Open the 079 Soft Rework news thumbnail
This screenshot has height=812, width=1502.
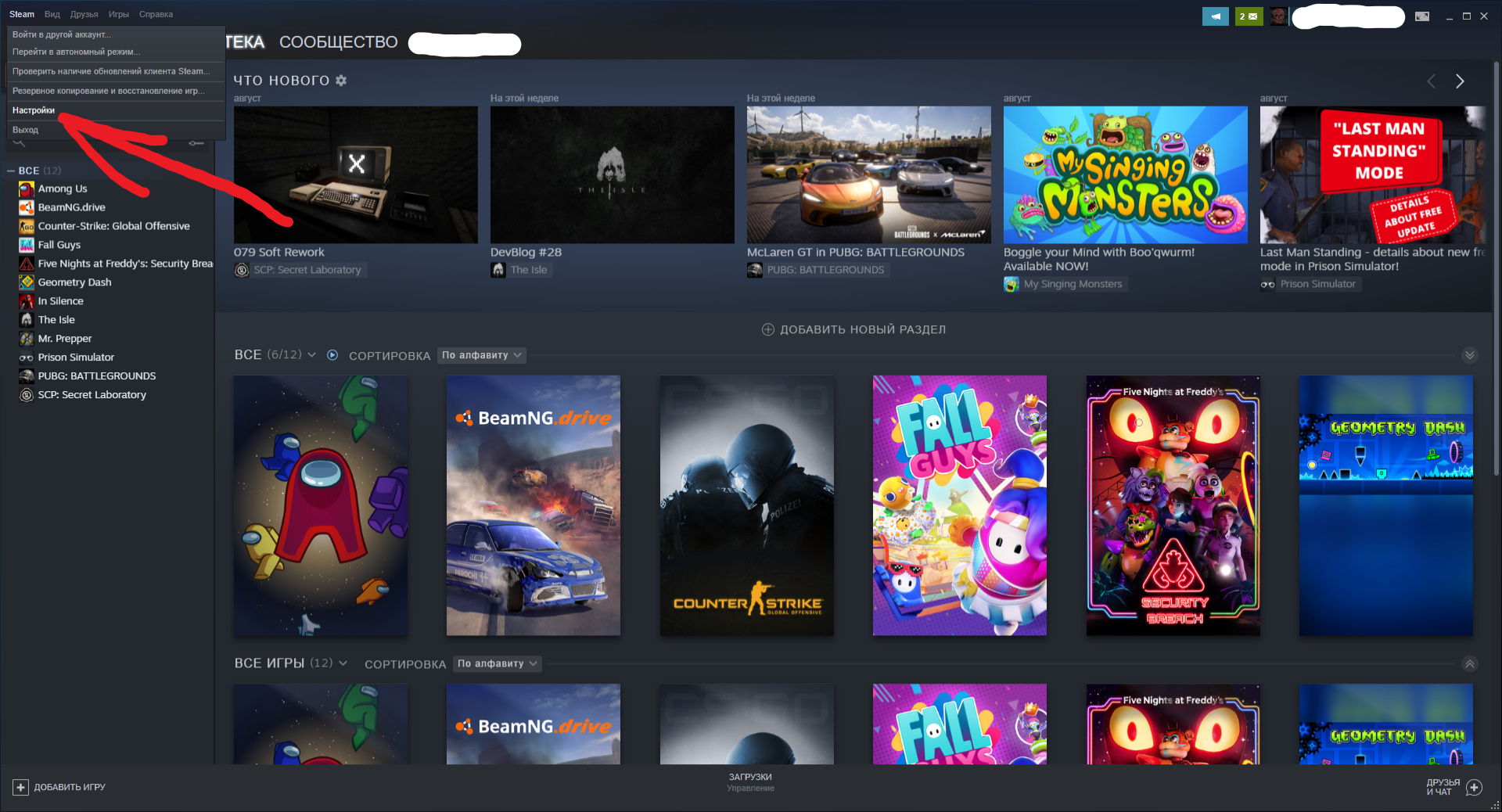[x=356, y=174]
